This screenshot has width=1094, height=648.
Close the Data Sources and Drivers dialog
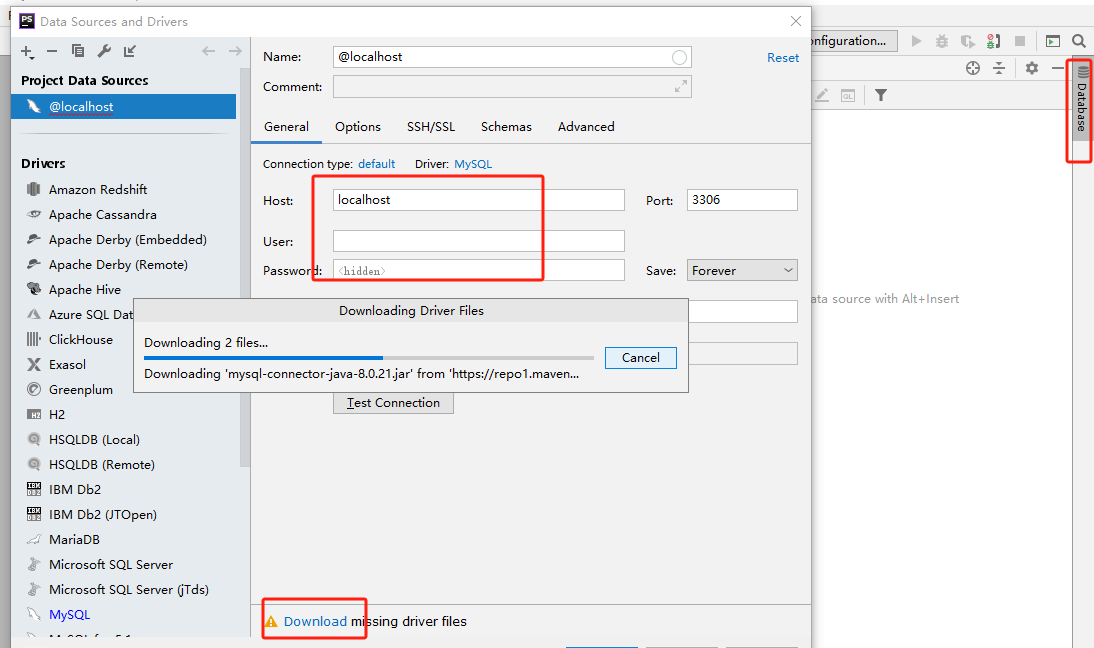pyautogui.click(x=795, y=22)
